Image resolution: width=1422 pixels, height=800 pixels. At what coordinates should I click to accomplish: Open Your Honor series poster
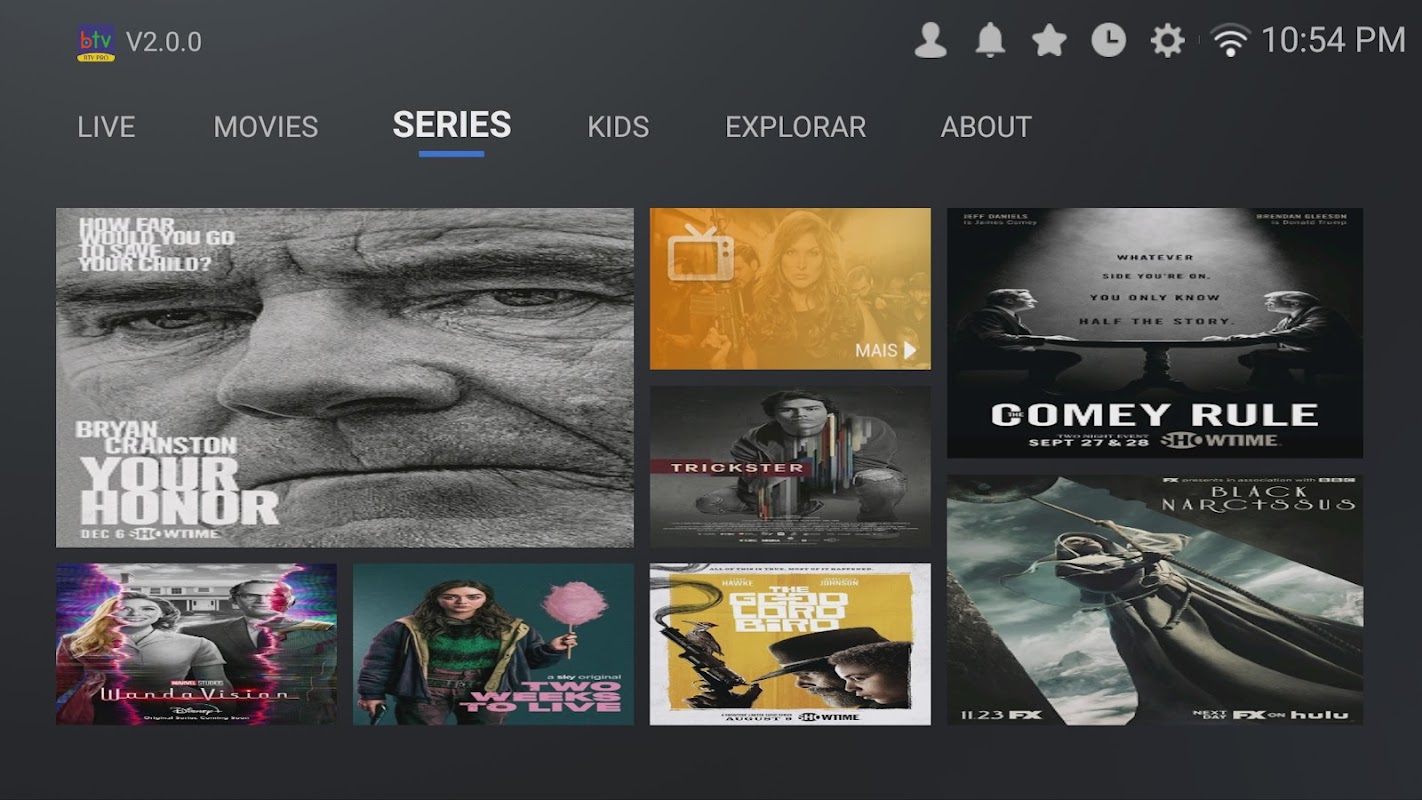click(x=345, y=377)
